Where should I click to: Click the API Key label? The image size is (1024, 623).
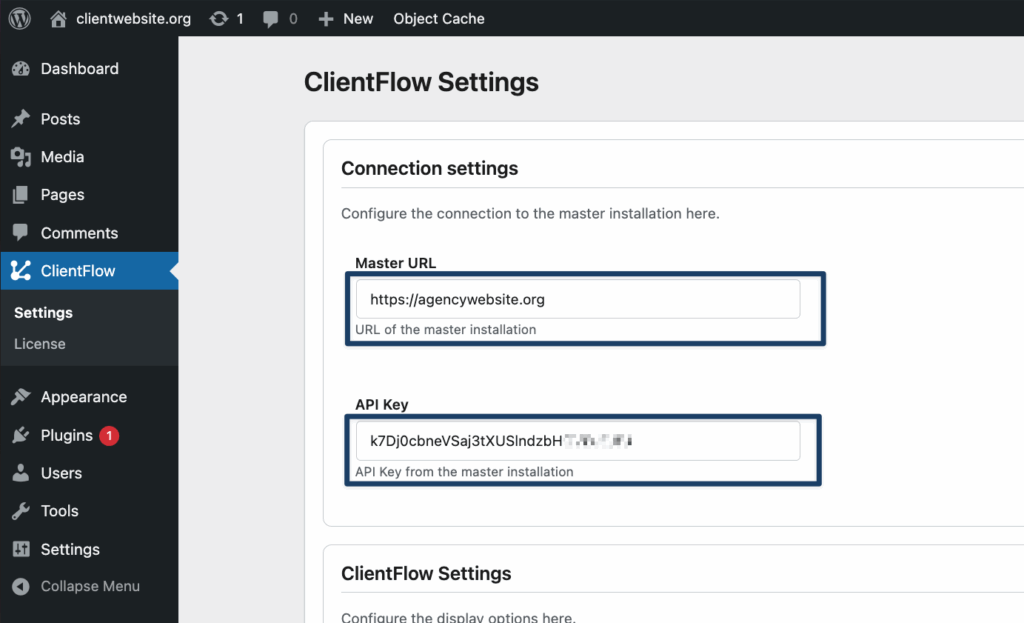[381, 404]
